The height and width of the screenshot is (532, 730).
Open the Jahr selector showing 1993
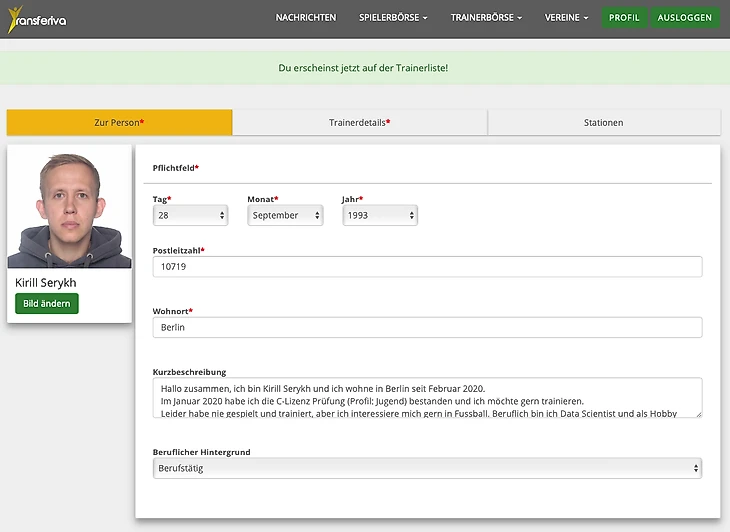380,215
